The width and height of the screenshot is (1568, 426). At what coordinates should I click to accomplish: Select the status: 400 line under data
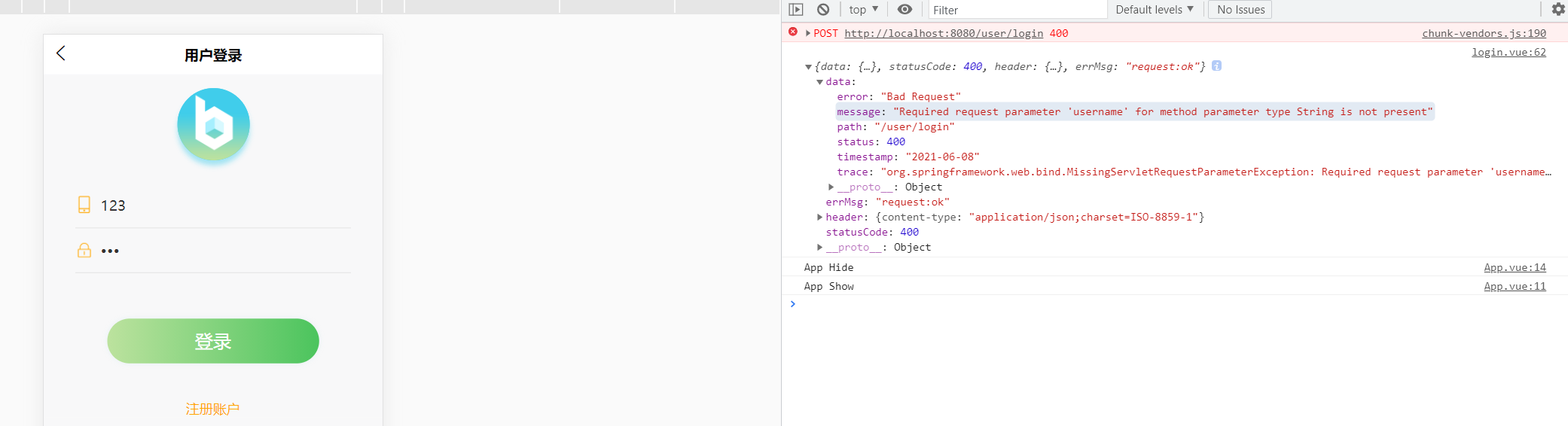coord(871,141)
